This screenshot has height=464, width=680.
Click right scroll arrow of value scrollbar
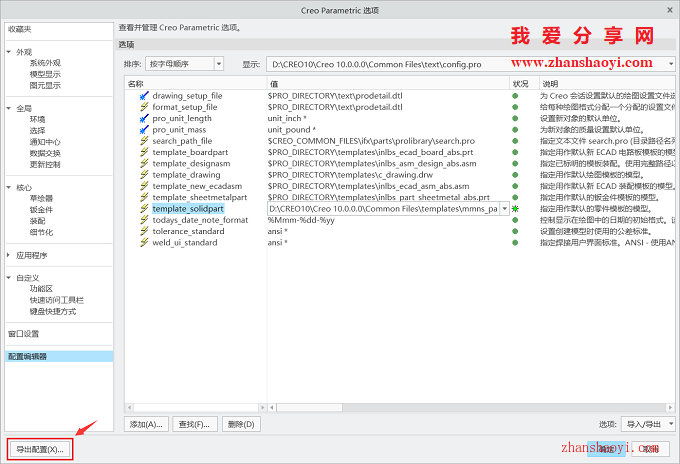670,408
